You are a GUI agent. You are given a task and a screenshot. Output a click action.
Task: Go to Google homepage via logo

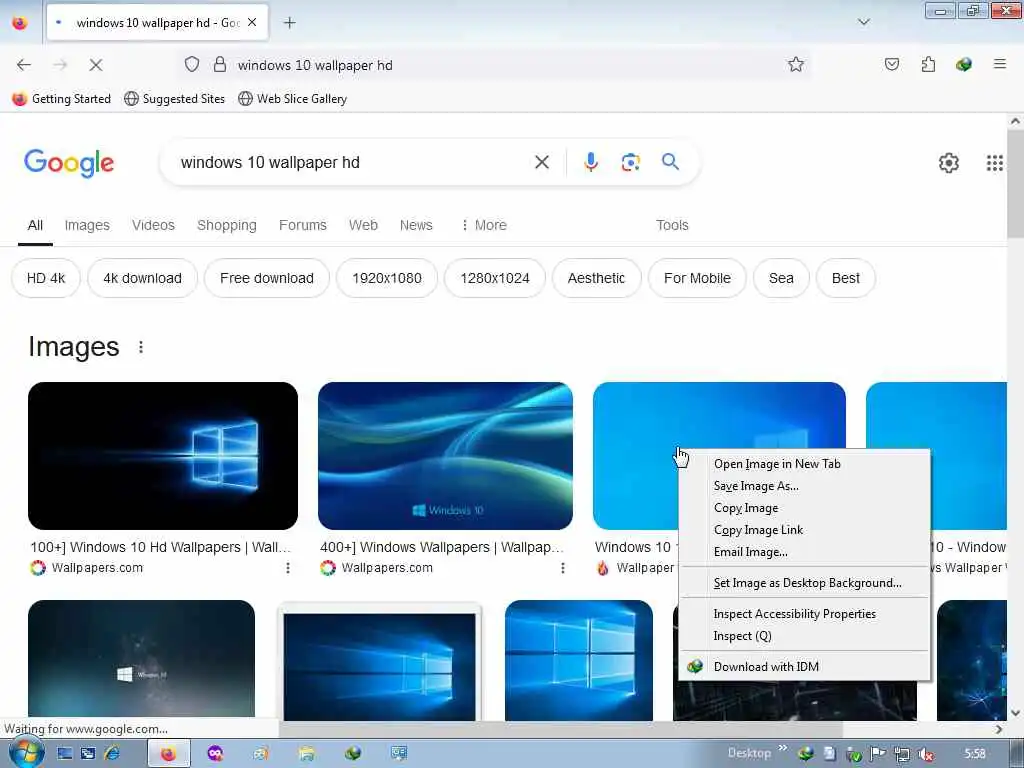(x=69, y=163)
